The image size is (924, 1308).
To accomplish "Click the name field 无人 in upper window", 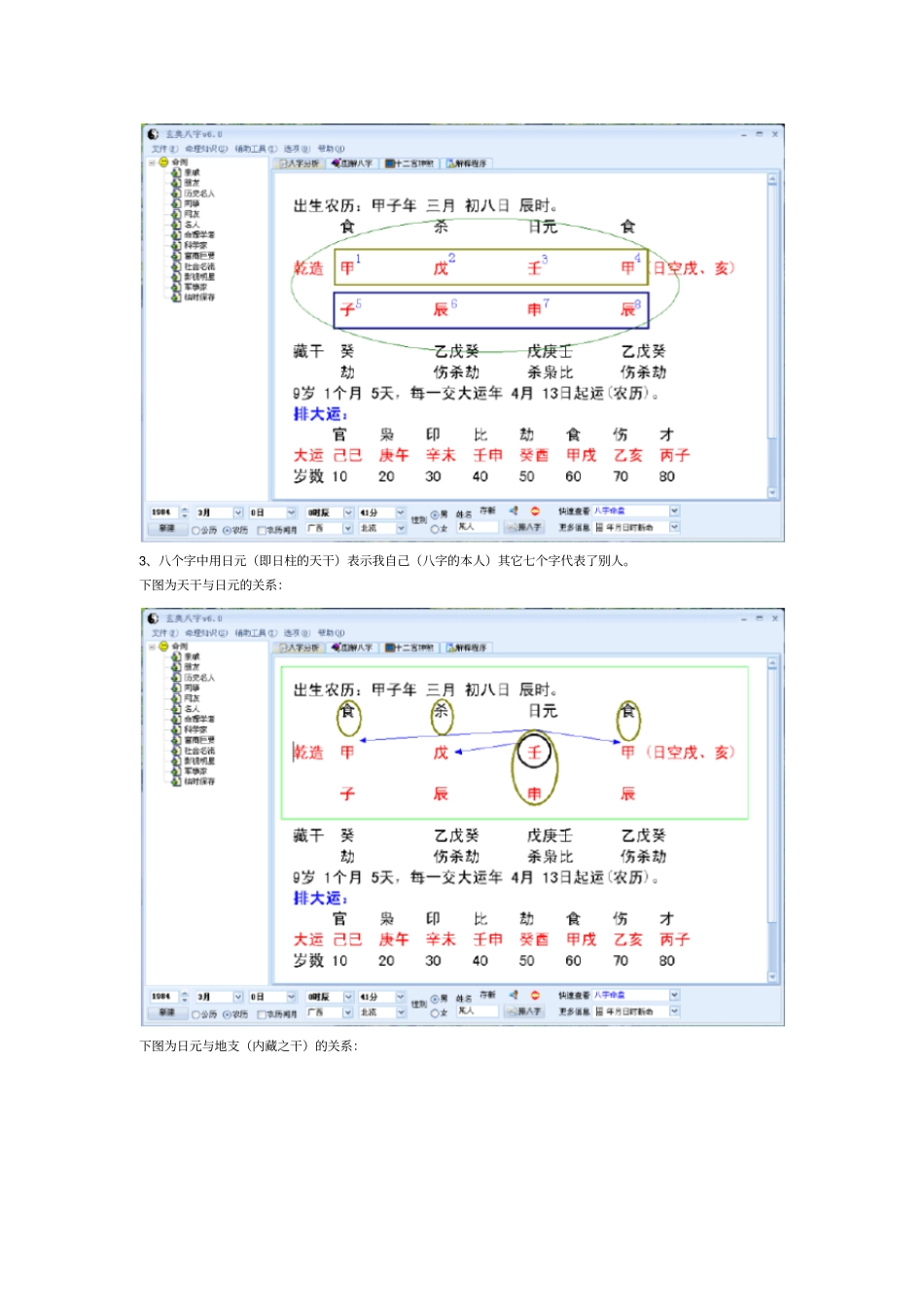I will click(477, 526).
